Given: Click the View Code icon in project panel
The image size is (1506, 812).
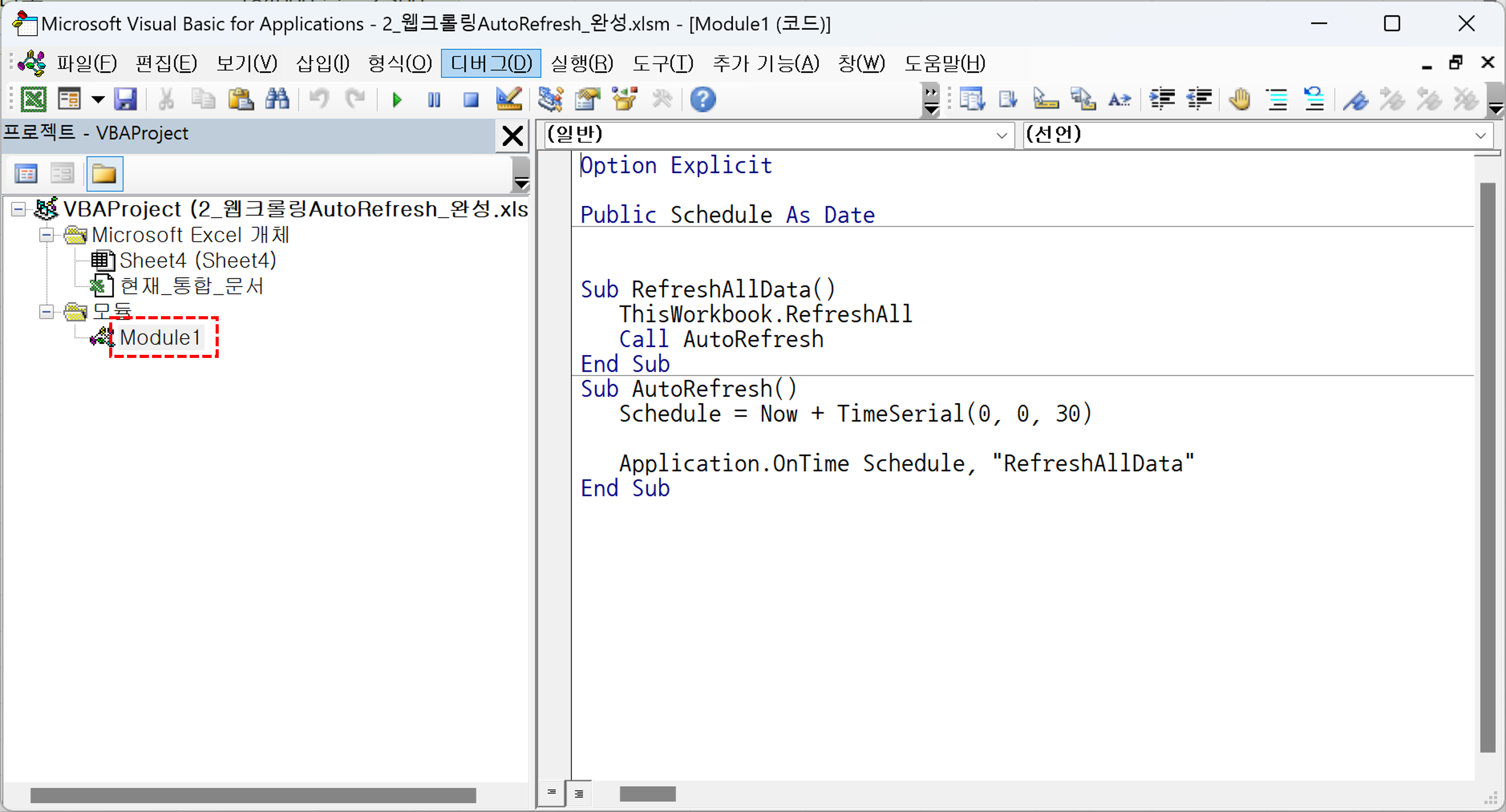Looking at the screenshot, I should [26, 173].
